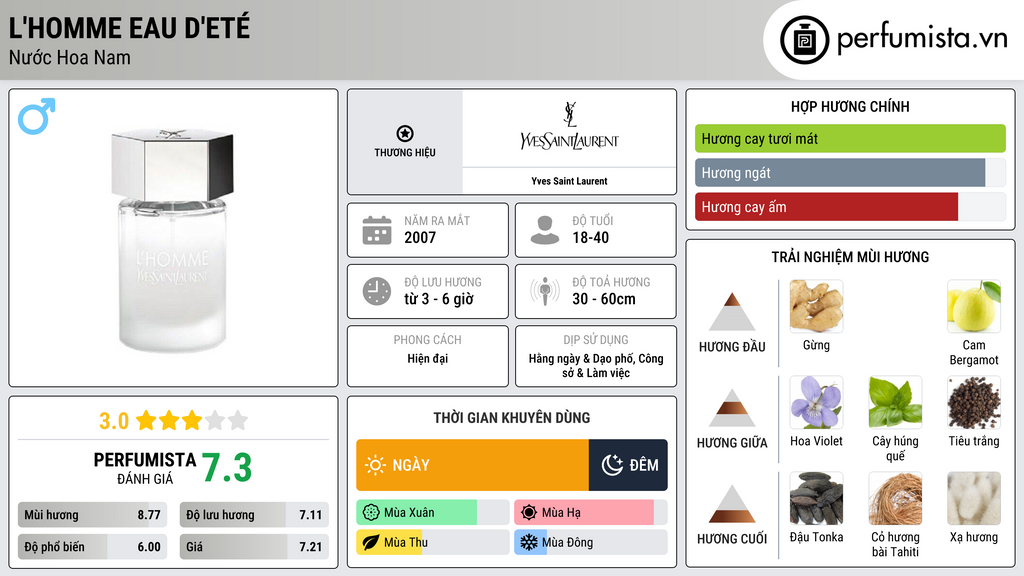Click the L'Homme perfume bottle image

point(173,240)
